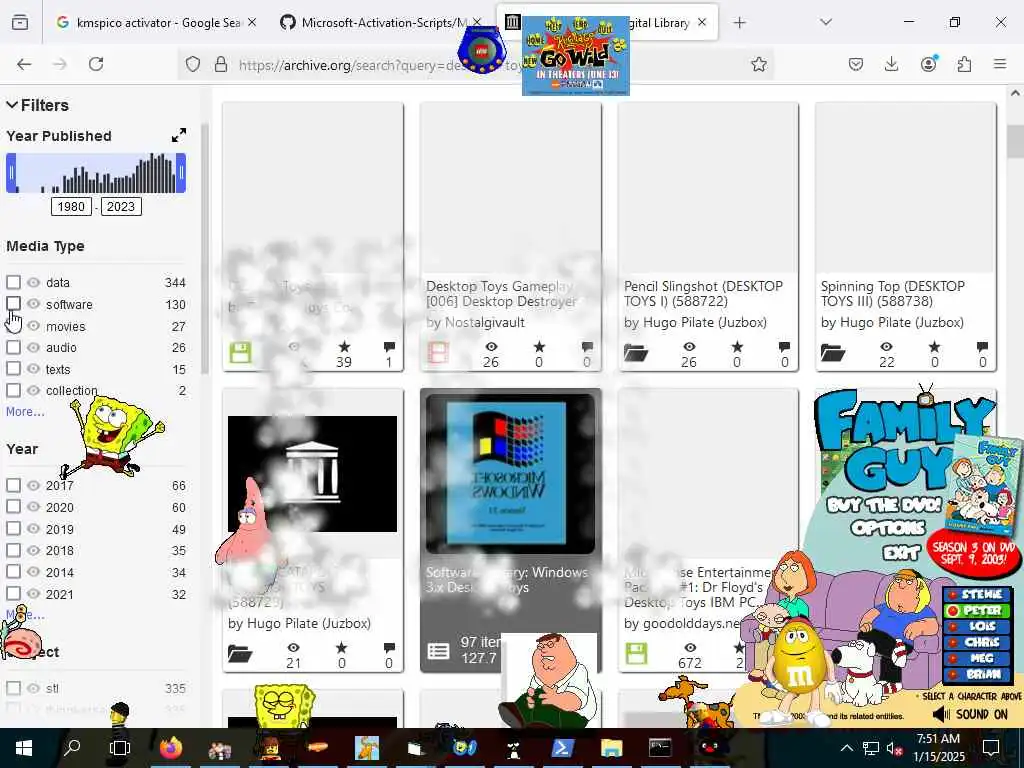Open the Firefox View icon

(x=20, y=23)
